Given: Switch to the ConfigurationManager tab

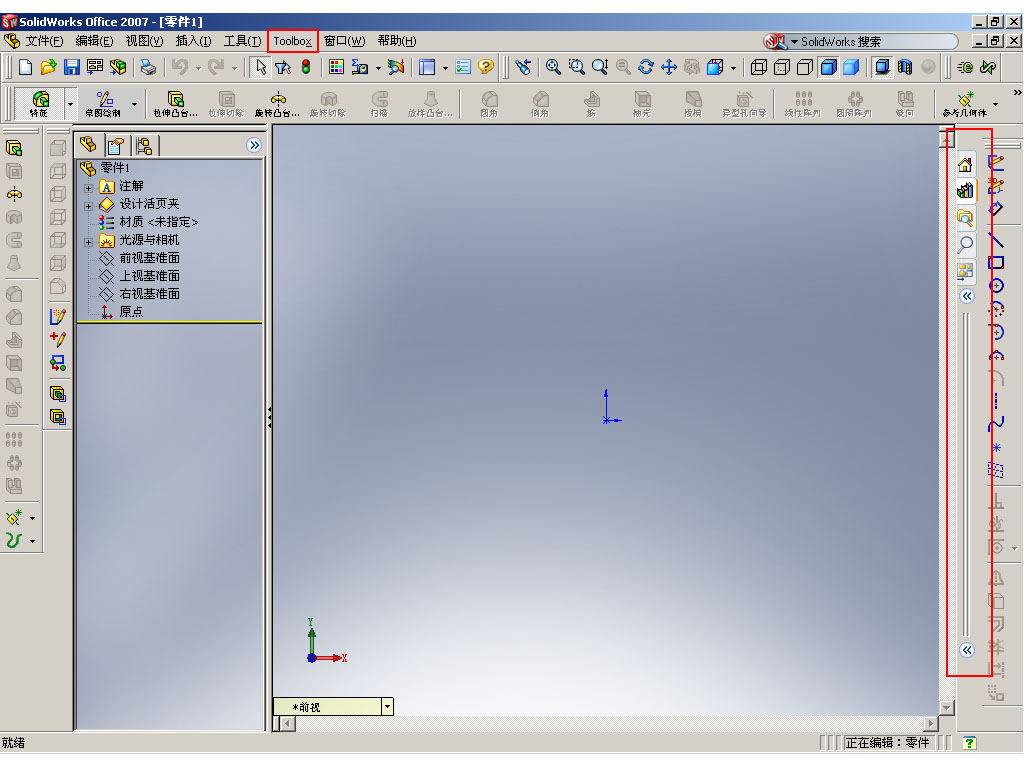Looking at the screenshot, I should click(x=144, y=145).
